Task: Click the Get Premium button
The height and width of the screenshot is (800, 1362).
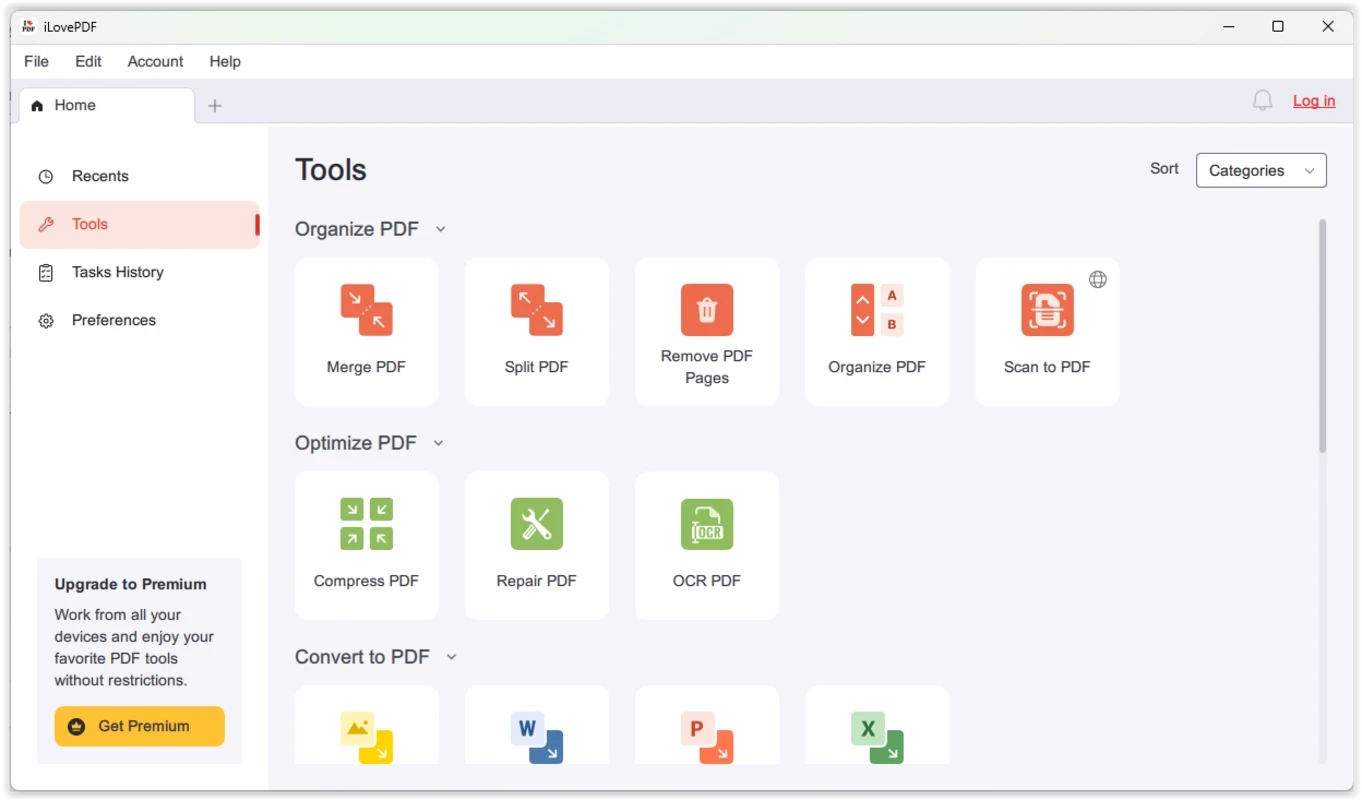Action: point(139,726)
